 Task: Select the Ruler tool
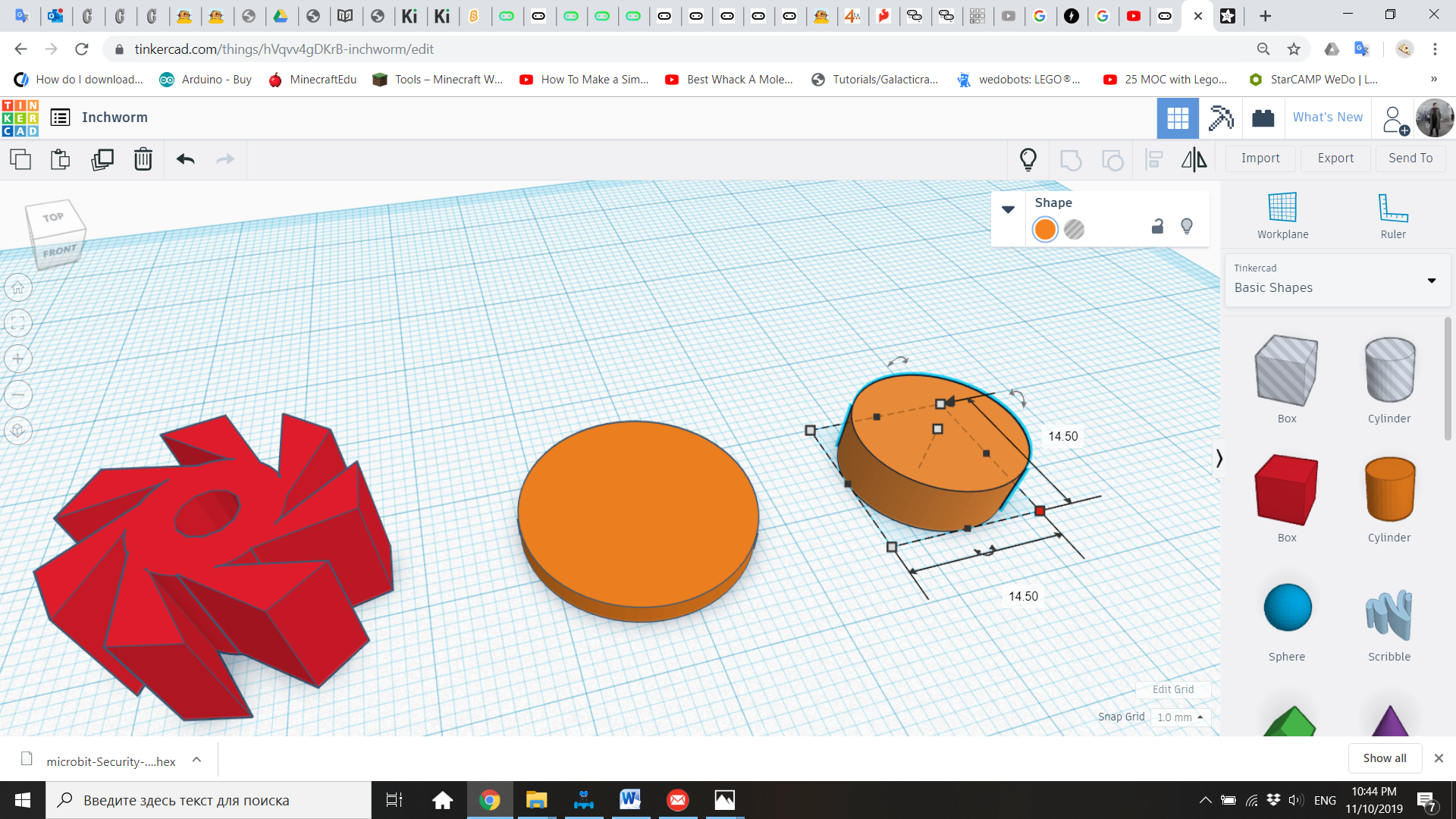click(1393, 215)
